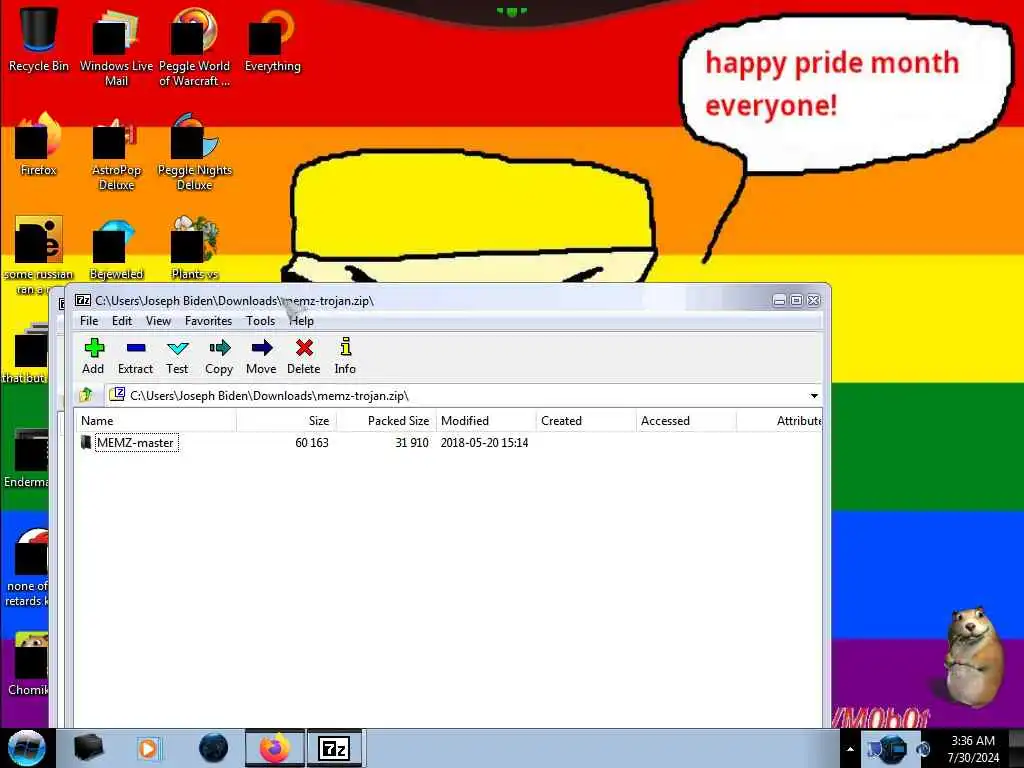Maximize the 7-Zip window
The image size is (1024, 768).
pos(796,300)
